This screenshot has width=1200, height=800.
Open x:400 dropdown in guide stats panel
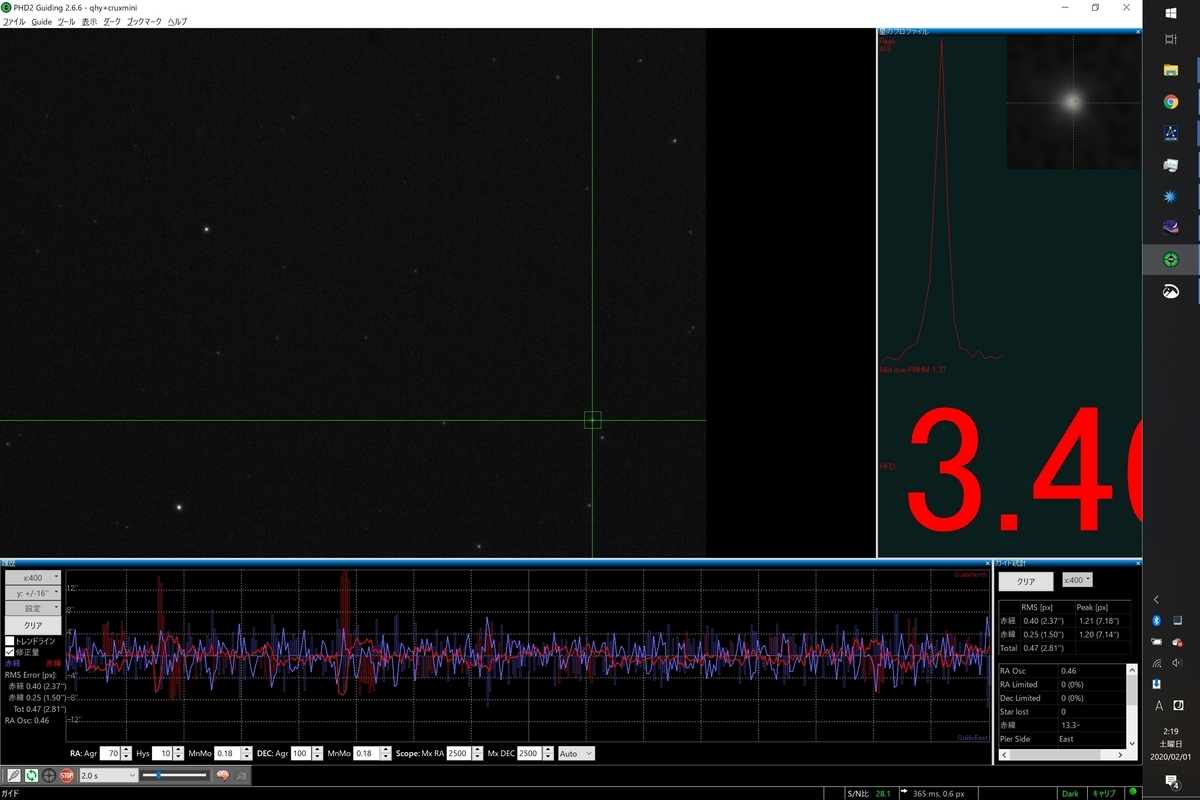[x=1077, y=580]
